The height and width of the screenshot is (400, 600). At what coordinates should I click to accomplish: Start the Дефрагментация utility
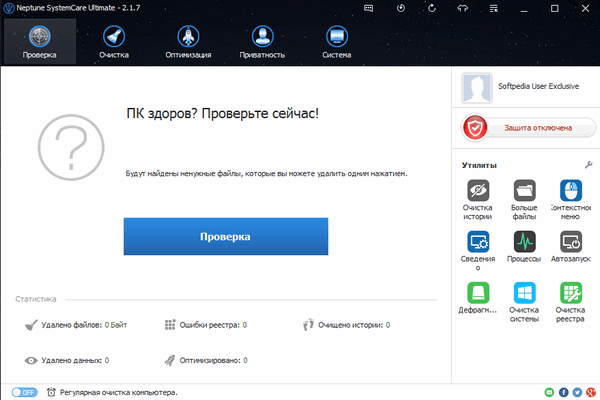pos(478,298)
